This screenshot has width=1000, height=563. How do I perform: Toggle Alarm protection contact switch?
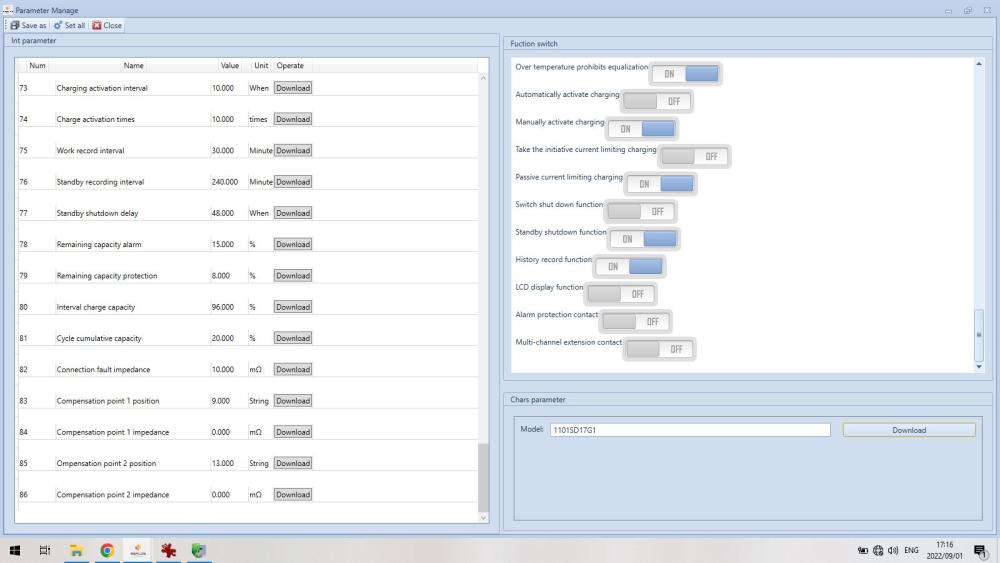click(636, 321)
